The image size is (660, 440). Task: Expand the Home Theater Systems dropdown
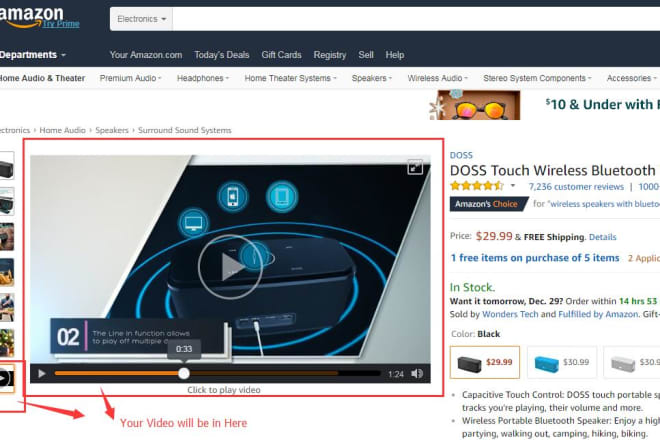tap(290, 78)
